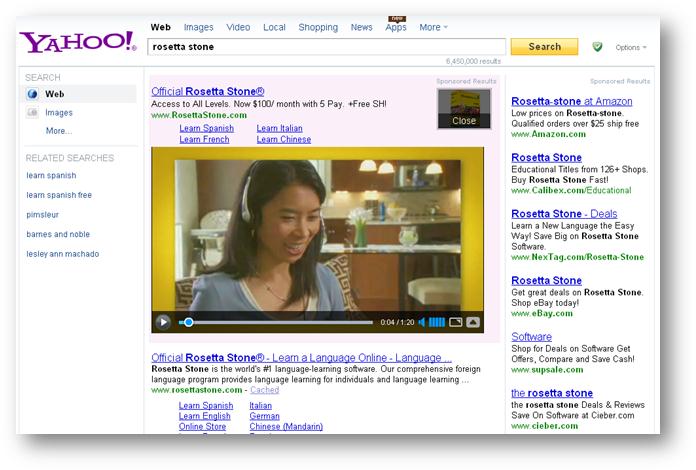Search related term lesley ann machado
Image resolution: width=696 pixels, height=470 pixels.
pyautogui.click(x=63, y=254)
